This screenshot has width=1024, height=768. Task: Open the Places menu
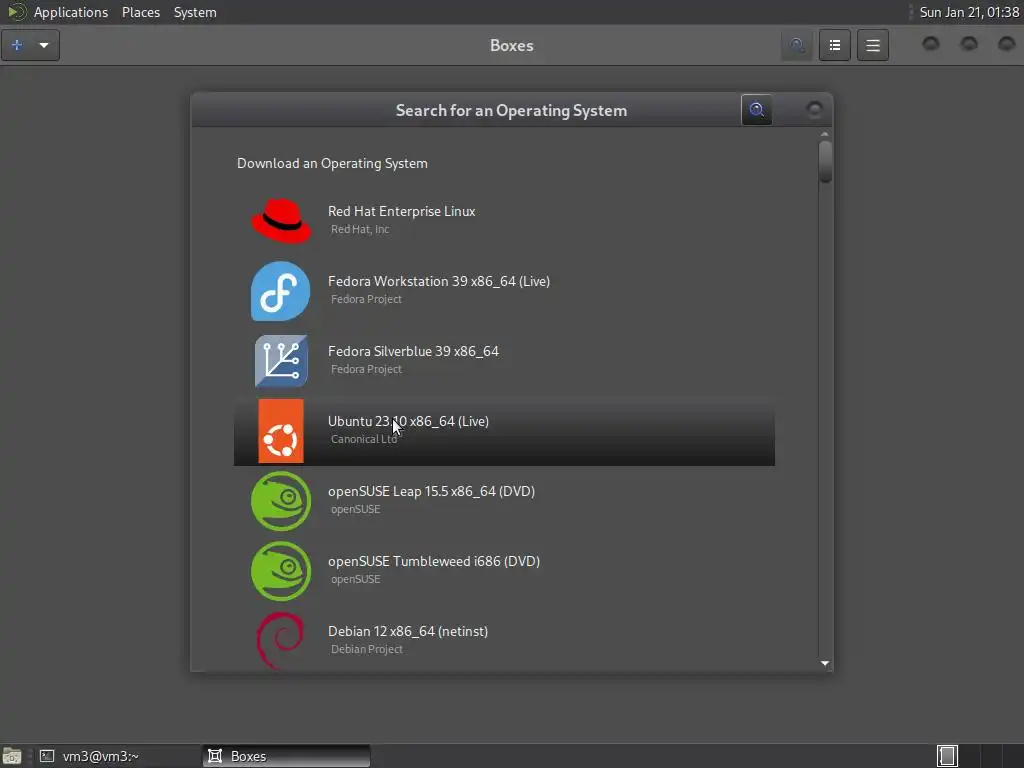click(x=141, y=12)
